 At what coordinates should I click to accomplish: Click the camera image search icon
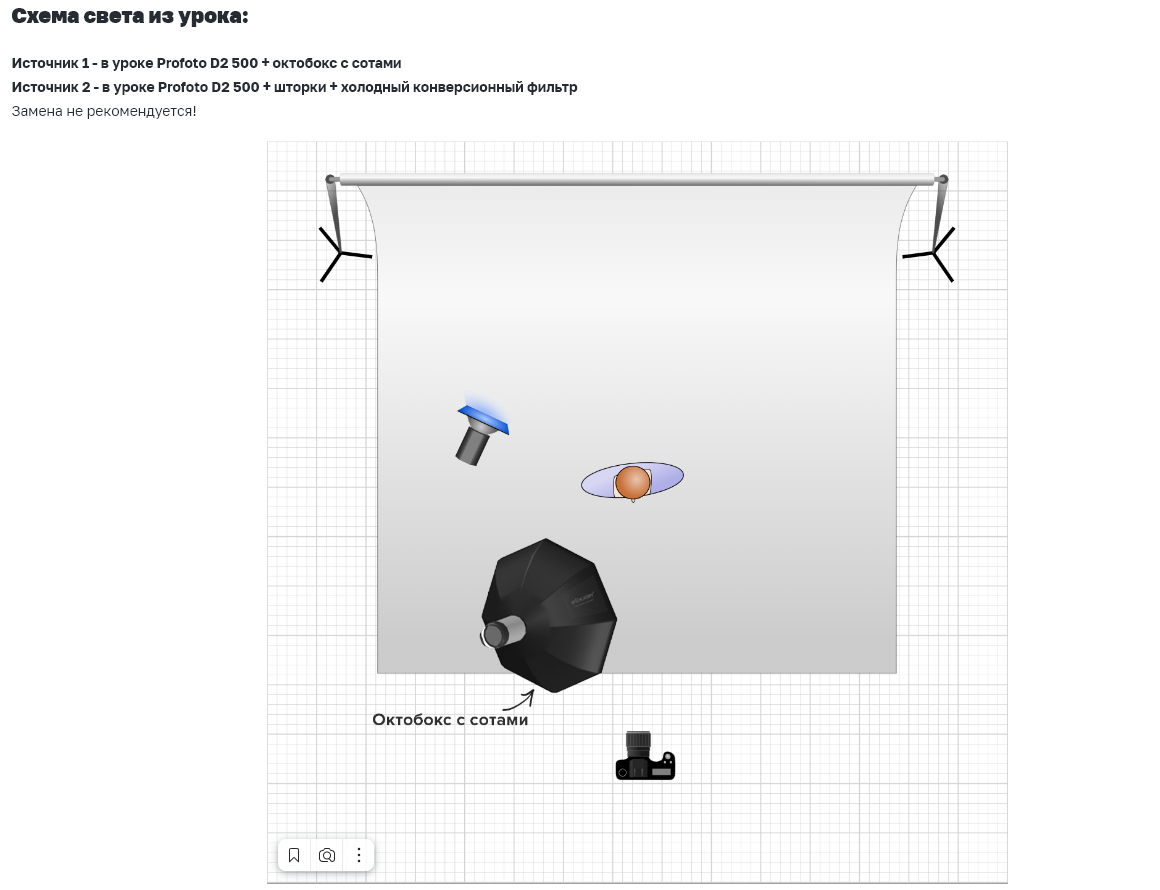click(x=326, y=855)
